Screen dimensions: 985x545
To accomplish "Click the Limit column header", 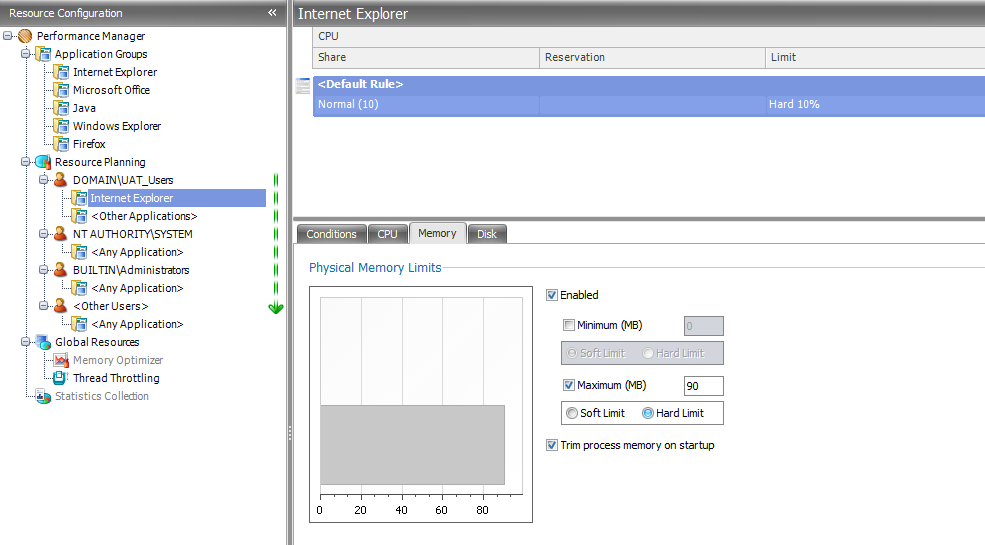I will [x=875, y=57].
